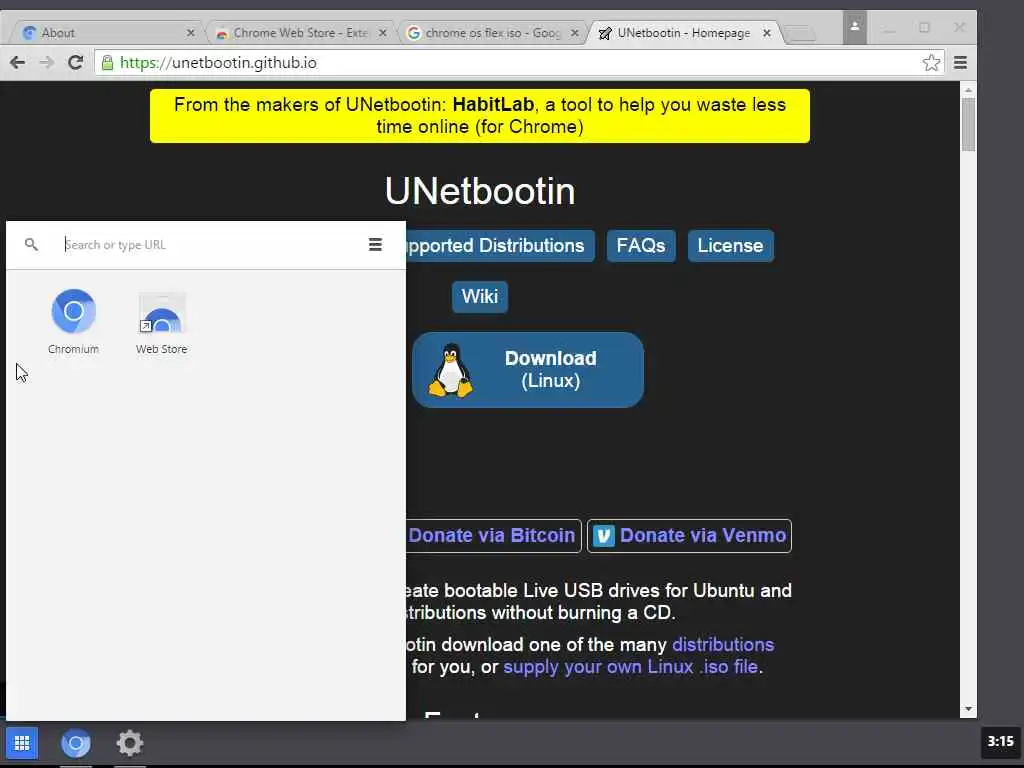Viewport: 1024px width, 768px height.
Task: Close the Chrome Web Store tab
Action: pos(383,33)
